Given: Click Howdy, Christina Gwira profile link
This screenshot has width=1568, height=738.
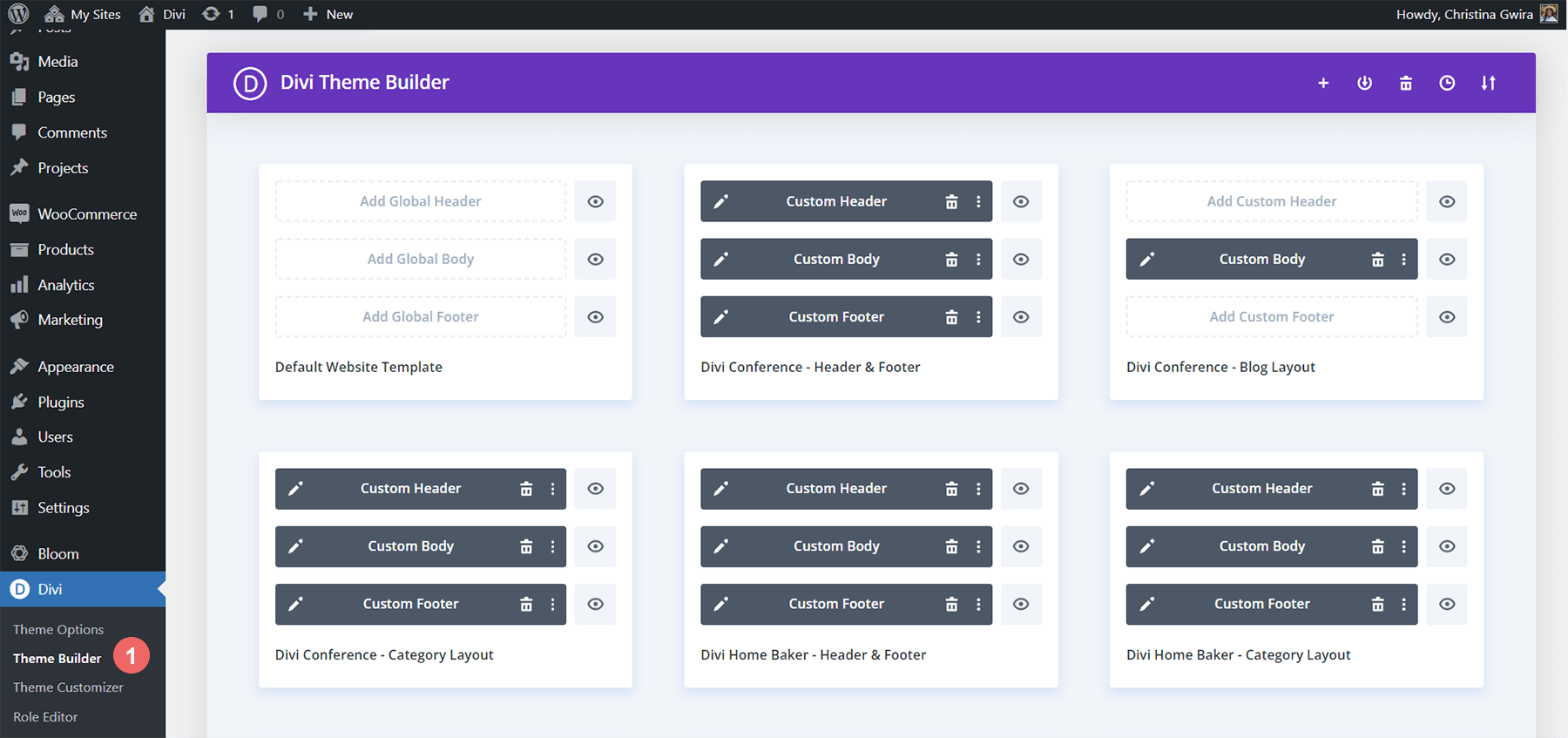Looking at the screenshot, I should pyautogui.click(x=1476, y=14).
